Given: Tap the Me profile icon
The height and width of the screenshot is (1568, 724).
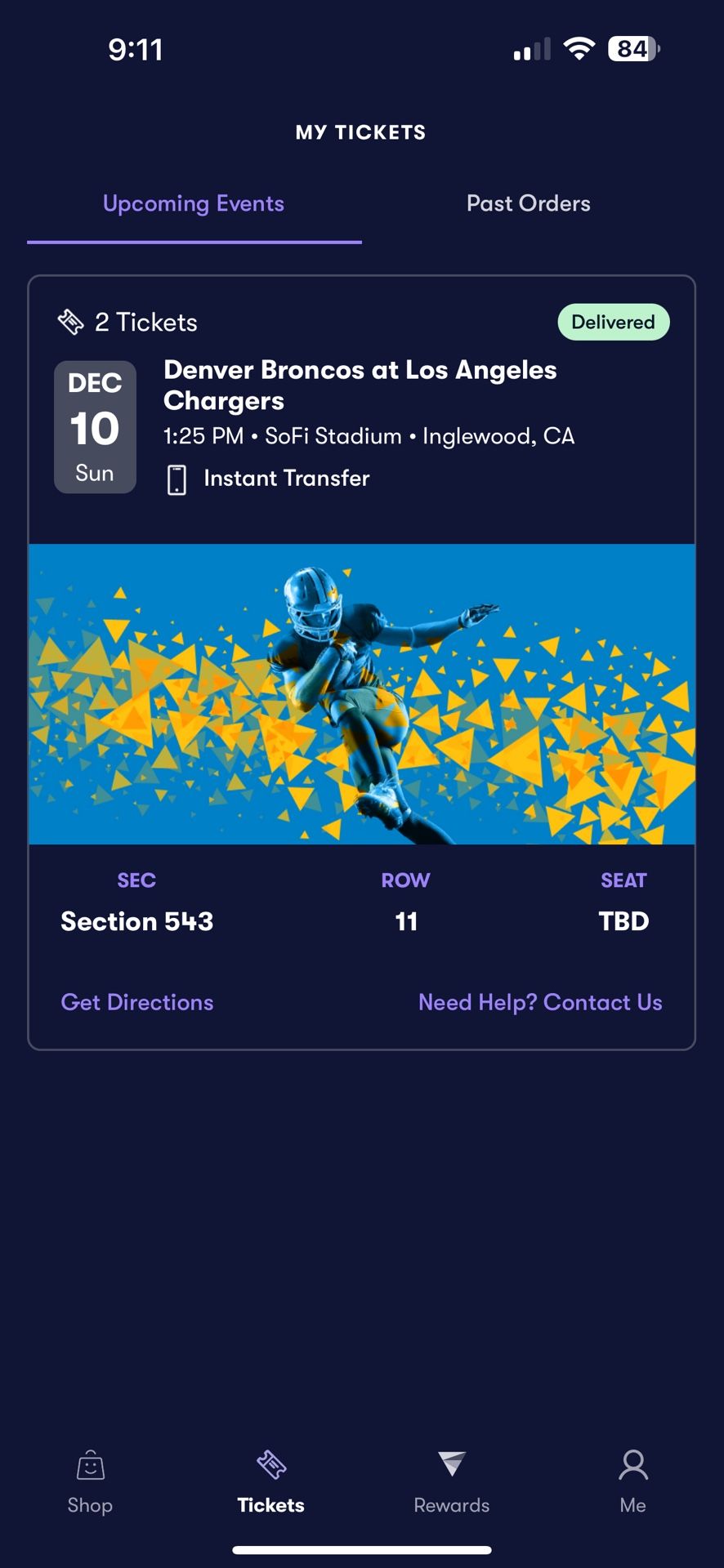Looking at the screenshot, I should coord(632,1466).
